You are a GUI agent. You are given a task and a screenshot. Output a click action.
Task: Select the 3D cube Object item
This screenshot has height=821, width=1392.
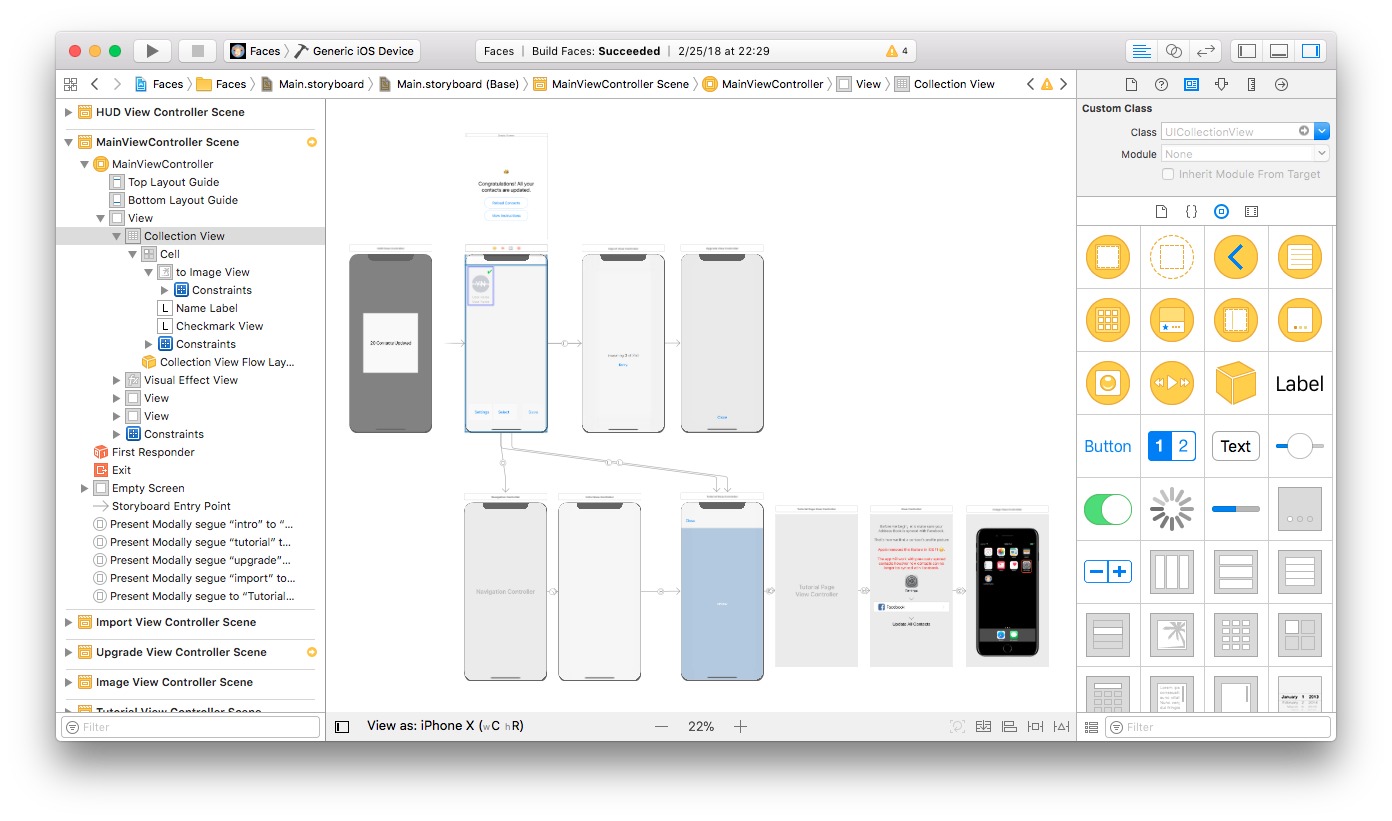click(1235, 383)
